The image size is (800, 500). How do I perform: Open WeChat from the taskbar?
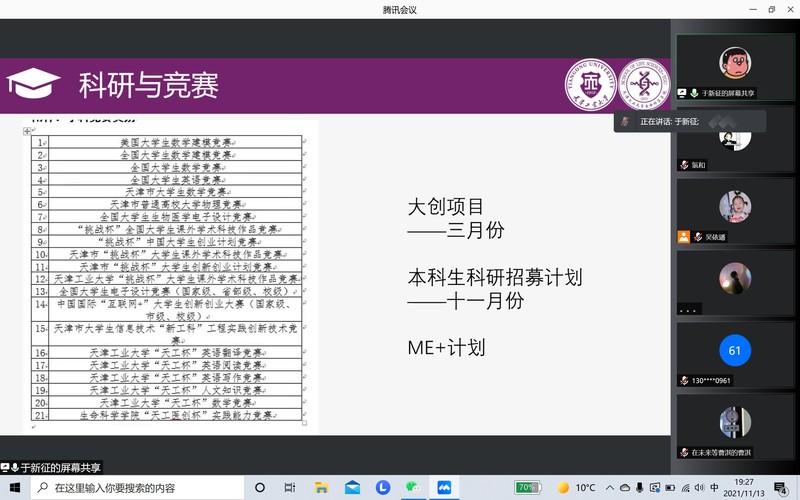tap(413, 488)
